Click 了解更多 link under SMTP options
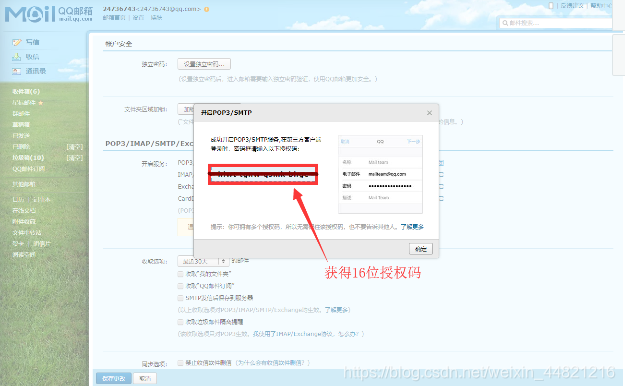The height and width of the screenshot is (391, 625). click(x=337, y=310)
